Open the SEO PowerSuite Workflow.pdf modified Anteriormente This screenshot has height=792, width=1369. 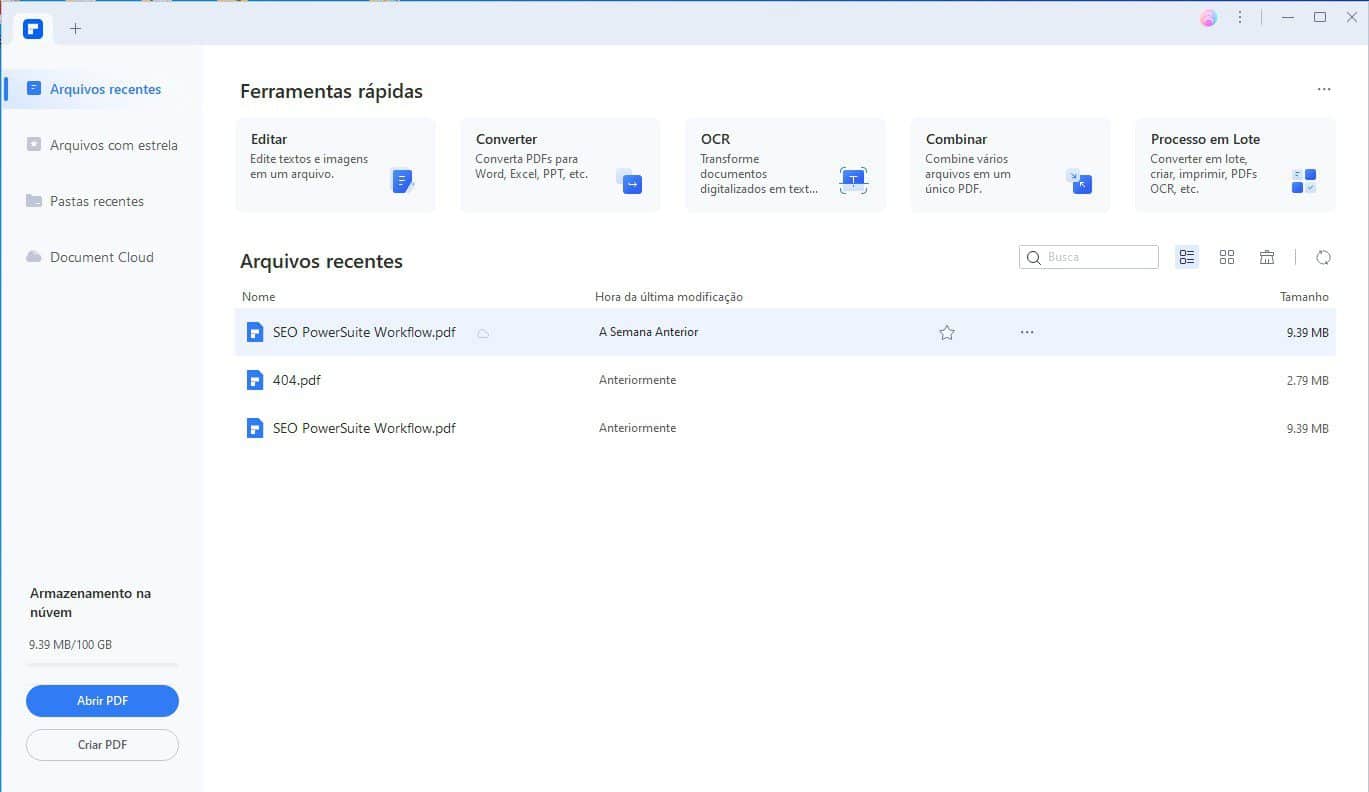(785, 428)
